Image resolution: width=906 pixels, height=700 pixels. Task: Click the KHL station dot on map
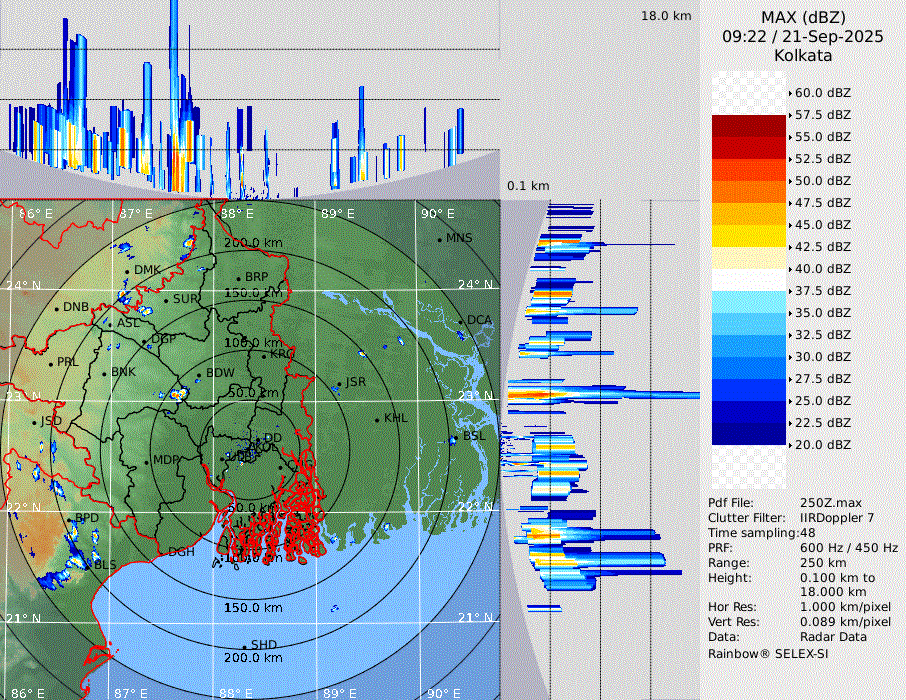tap(377, 419)
